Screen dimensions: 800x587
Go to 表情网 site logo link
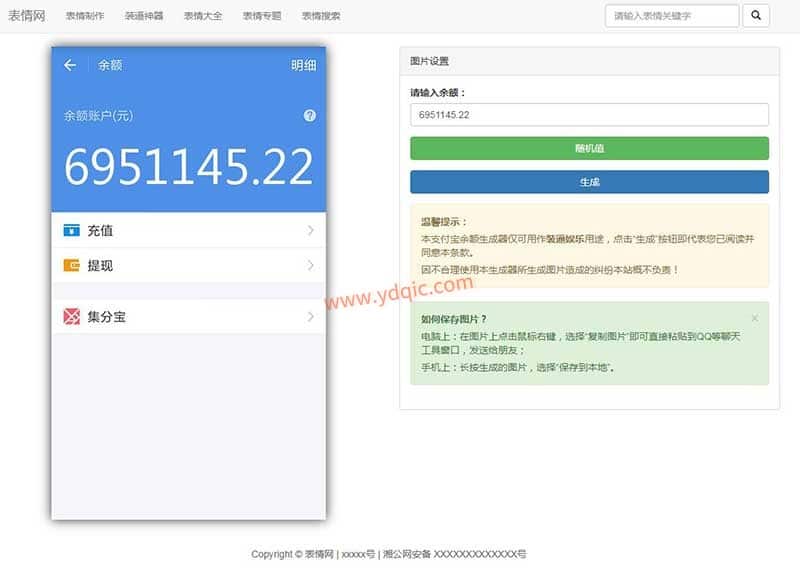pos(27,16)
